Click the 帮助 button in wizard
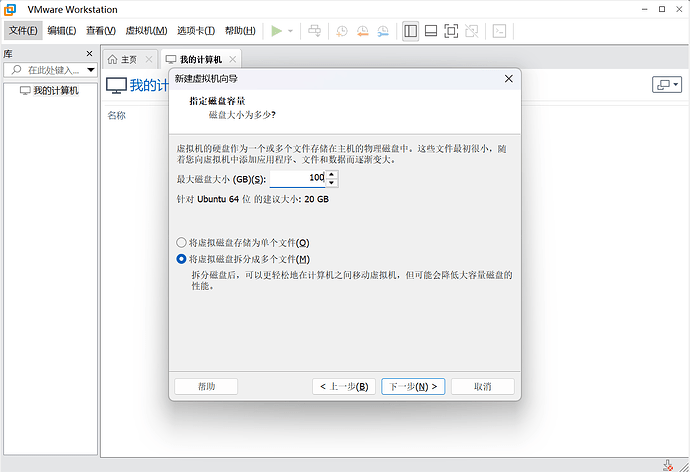The image size is (690, 472). click(206, 386)
